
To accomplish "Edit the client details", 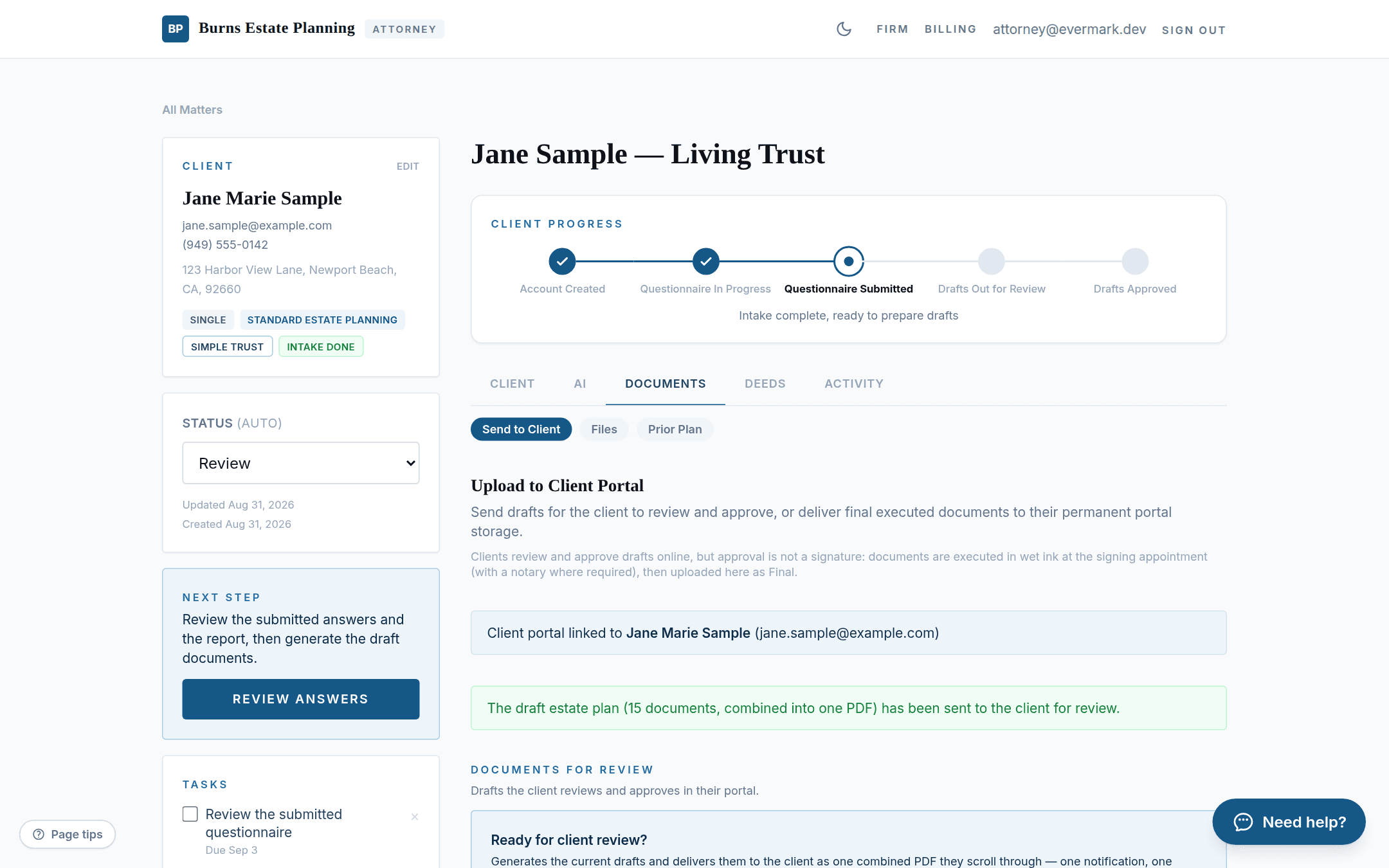I will [x=407, y=167].
